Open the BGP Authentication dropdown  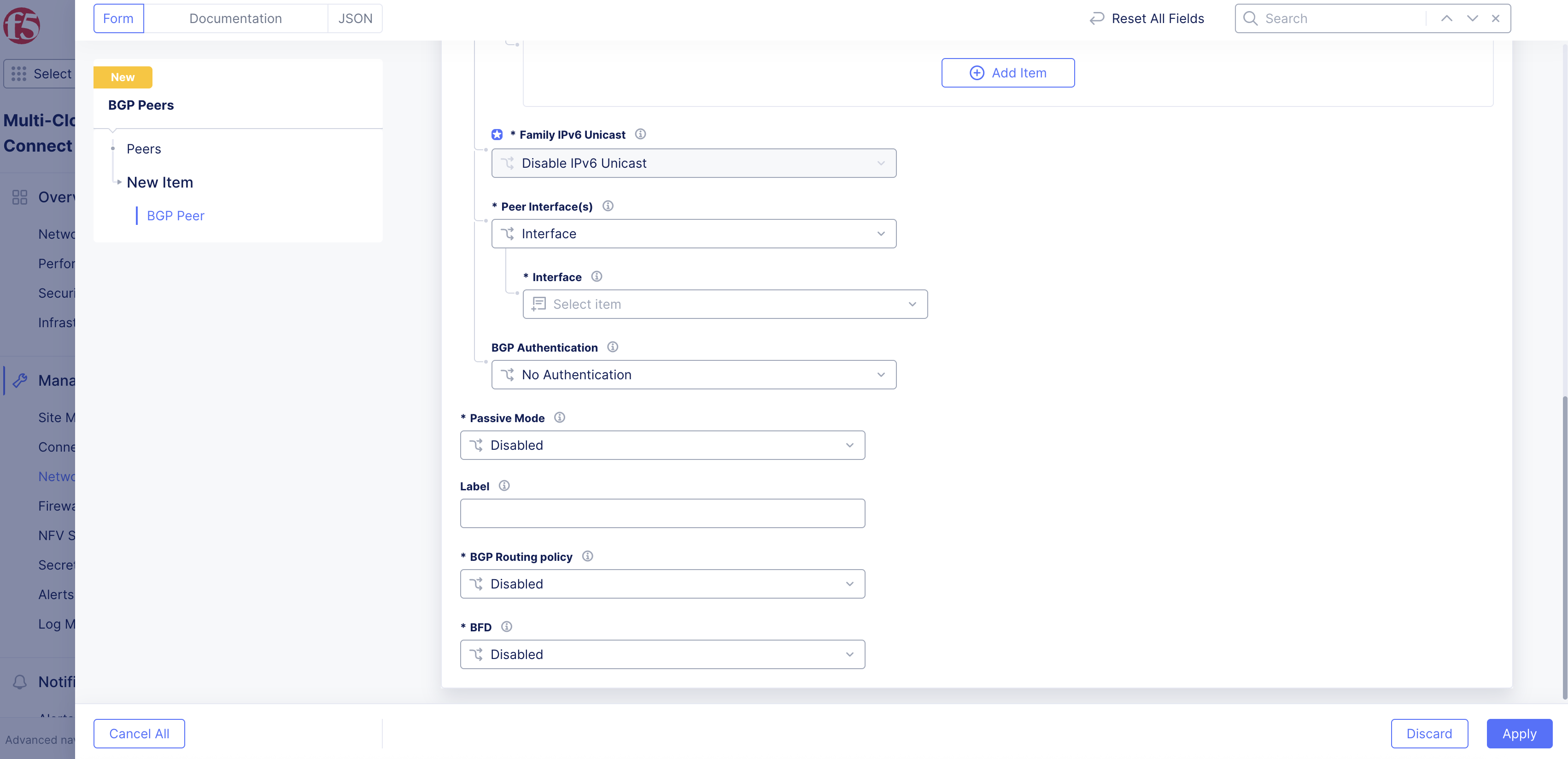click(693, 375)
